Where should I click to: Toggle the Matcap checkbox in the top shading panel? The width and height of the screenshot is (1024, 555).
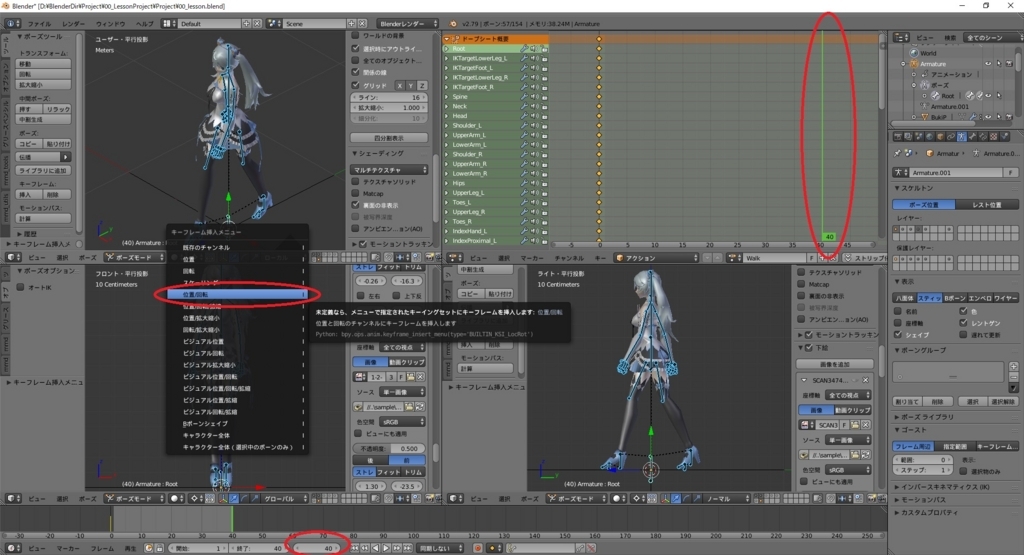pyautogui.click(x=356, y=193)
